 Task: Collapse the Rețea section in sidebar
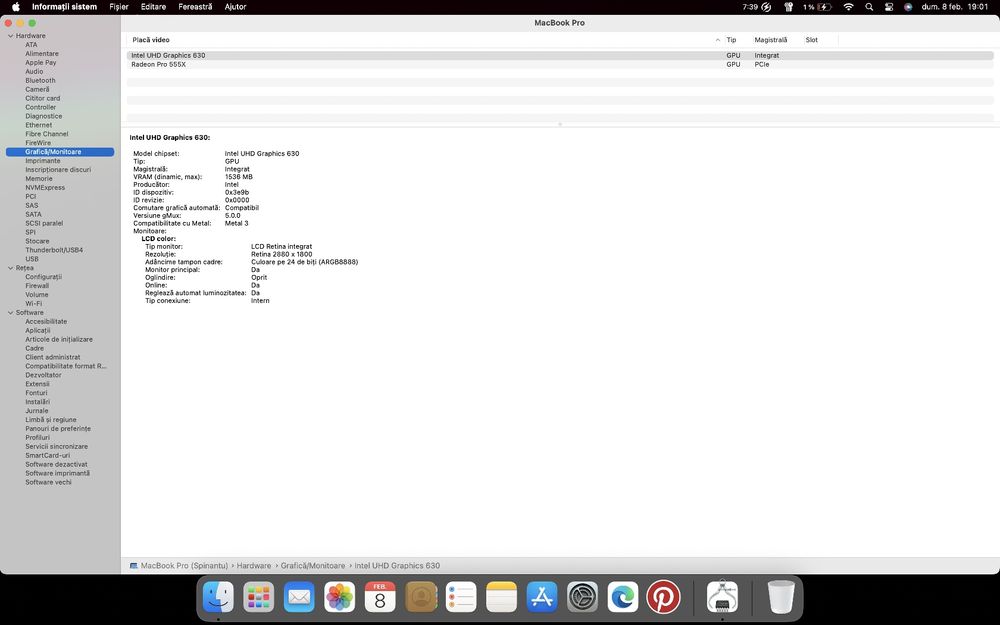(11, 268)
